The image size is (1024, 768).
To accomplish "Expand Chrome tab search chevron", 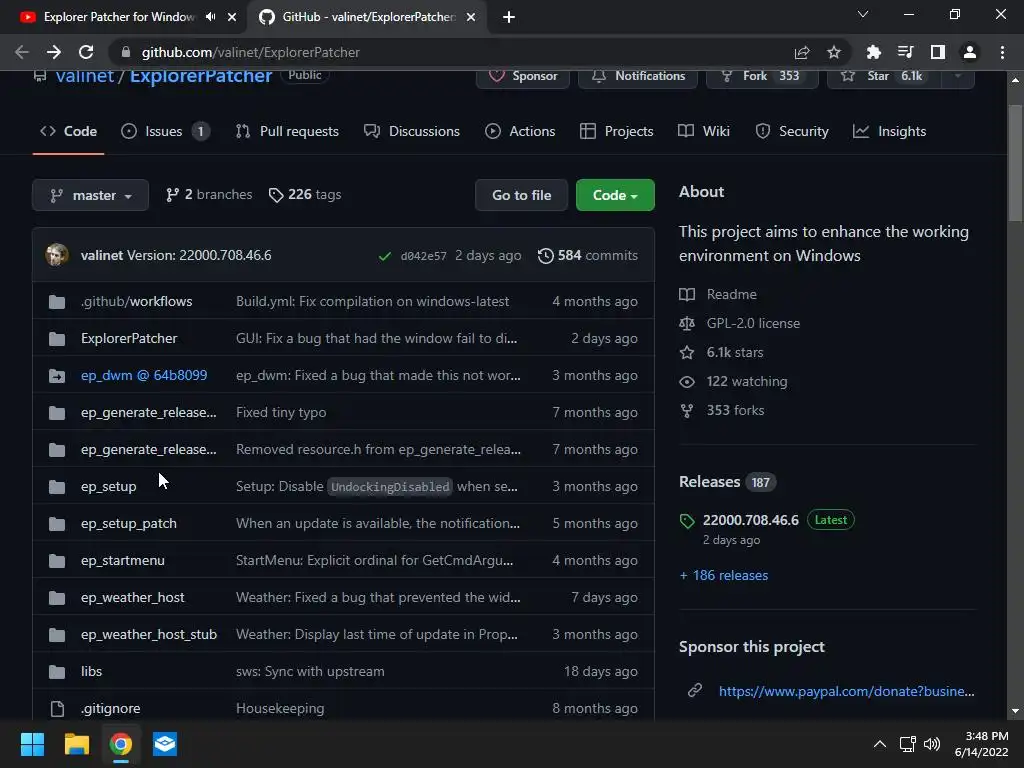I will tap(862, 14).
